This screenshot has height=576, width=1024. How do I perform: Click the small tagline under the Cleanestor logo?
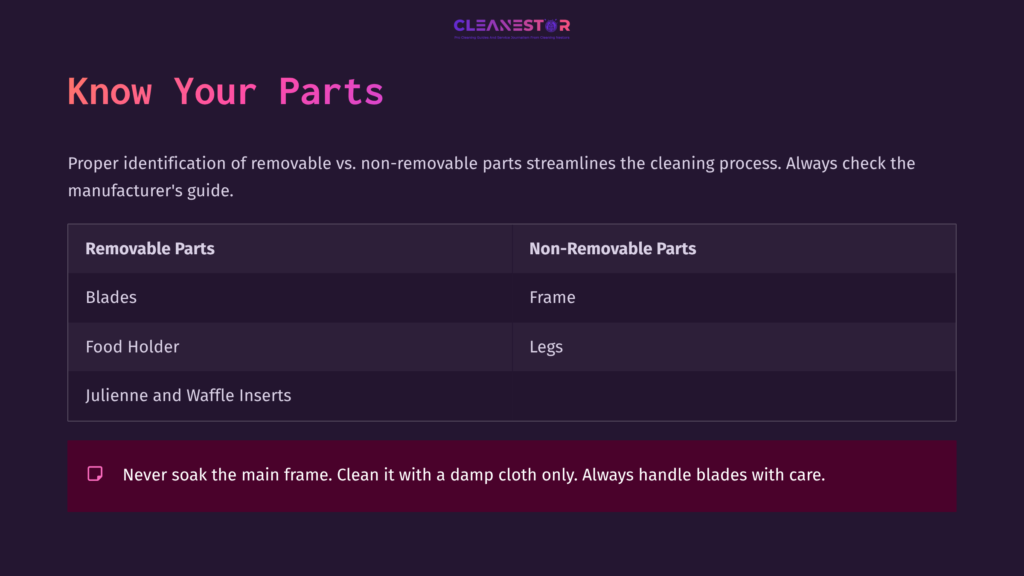(x=511, y=37)
